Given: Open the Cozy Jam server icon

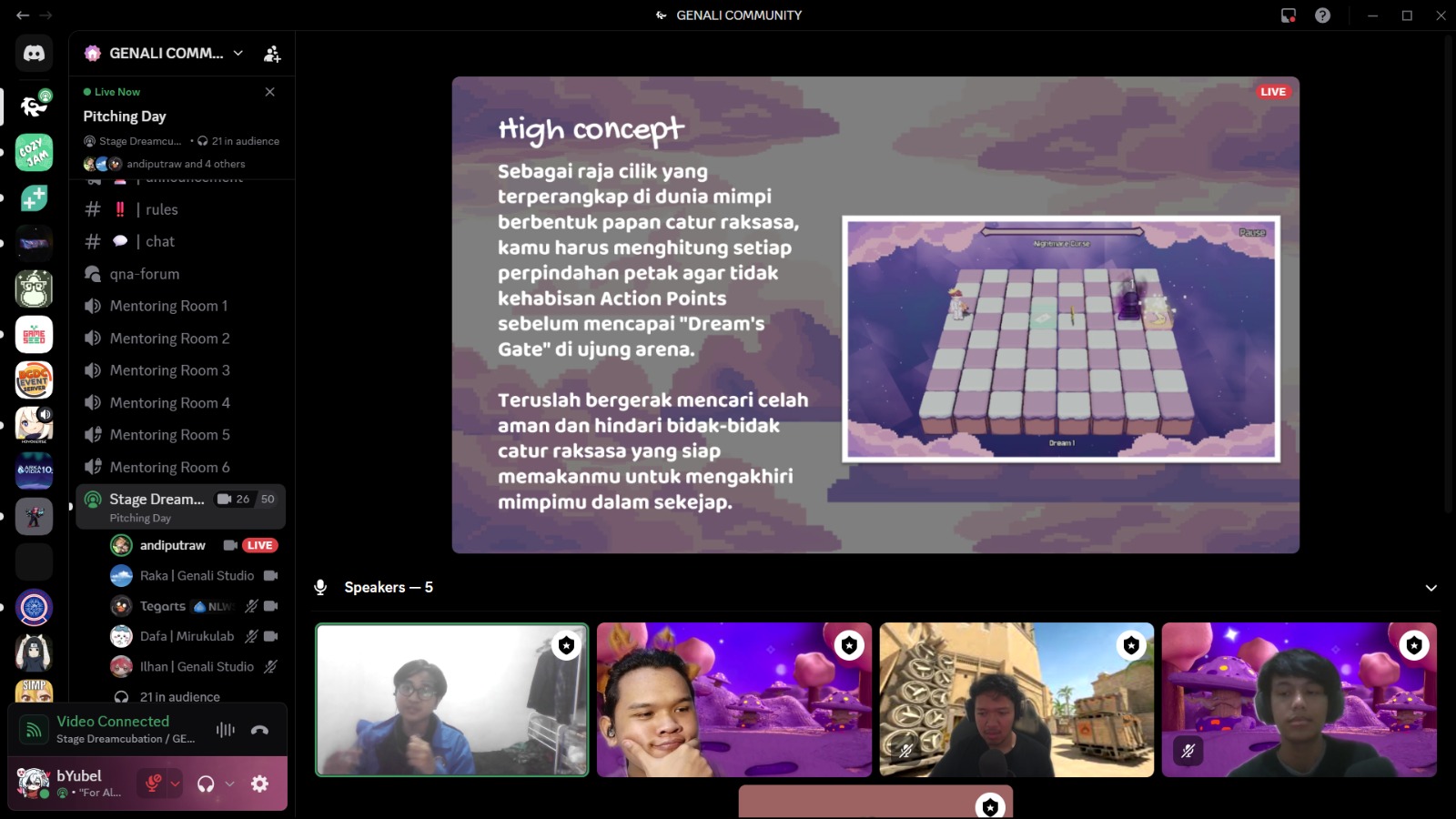Looking at the screenshot, I should tap(34, 153).
